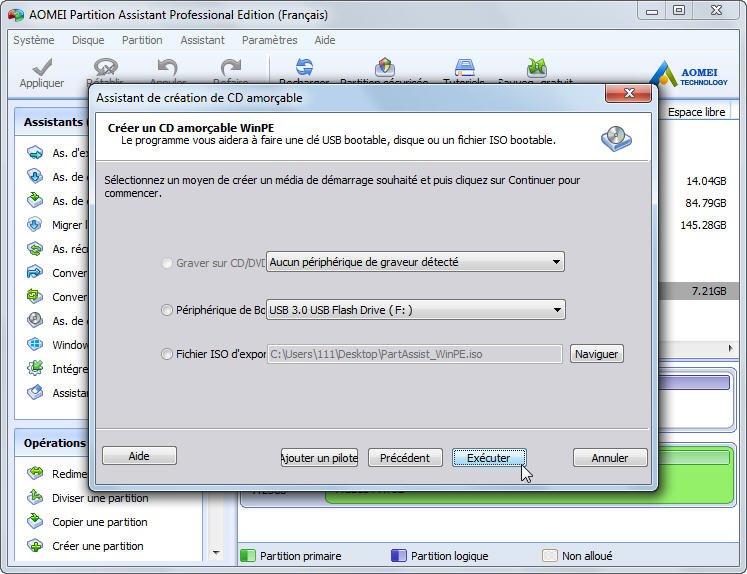Close the bootable CD wizard dialog
This screenshot has width=747, height=574.
(628, 93)
